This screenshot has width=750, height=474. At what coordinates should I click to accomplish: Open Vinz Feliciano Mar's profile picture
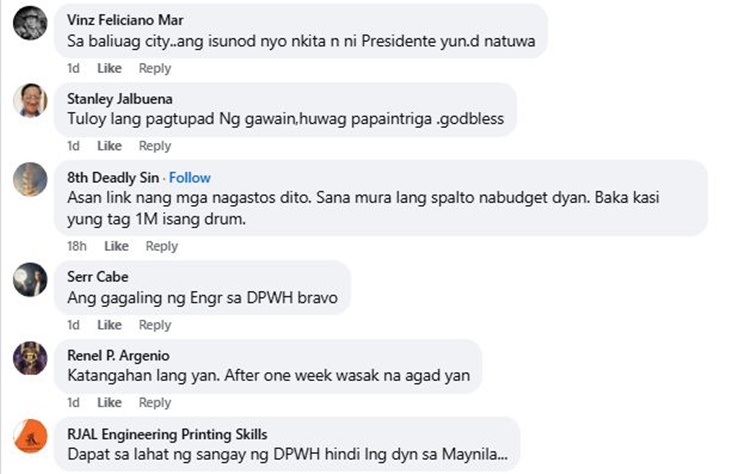click(30, 22)
